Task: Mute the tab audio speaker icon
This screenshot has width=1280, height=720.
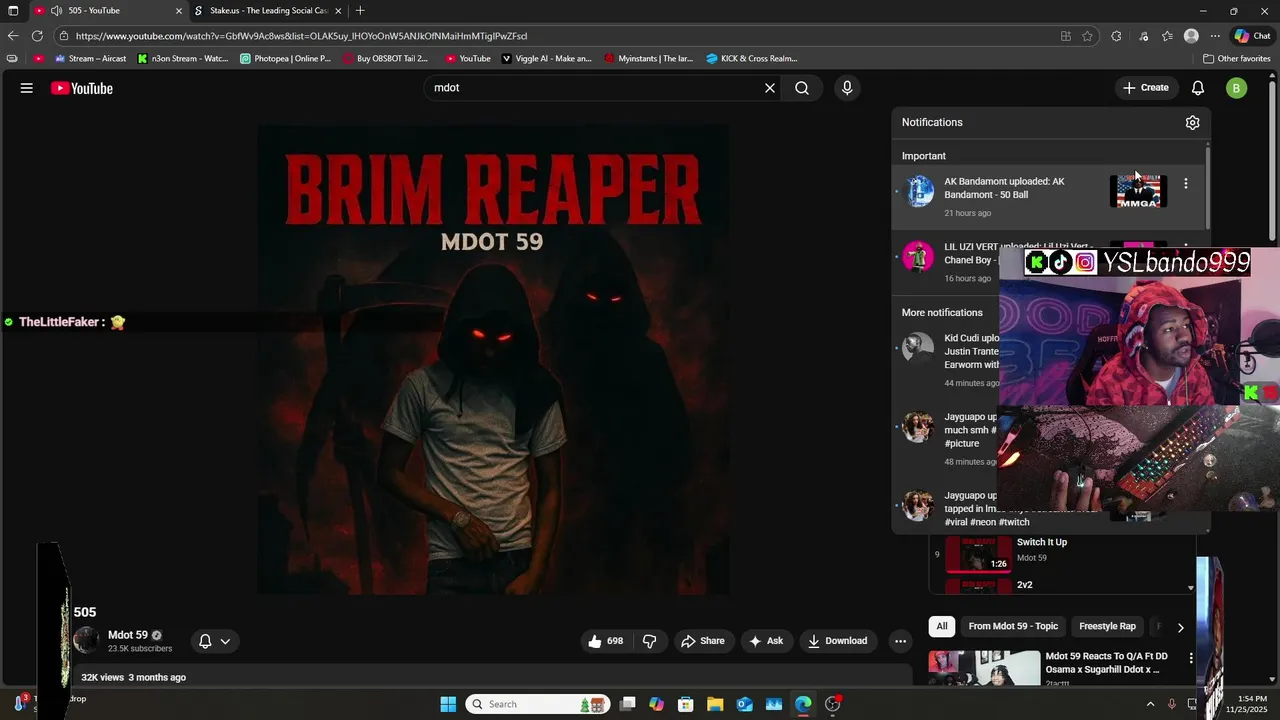Action: (x=56, y=11)
